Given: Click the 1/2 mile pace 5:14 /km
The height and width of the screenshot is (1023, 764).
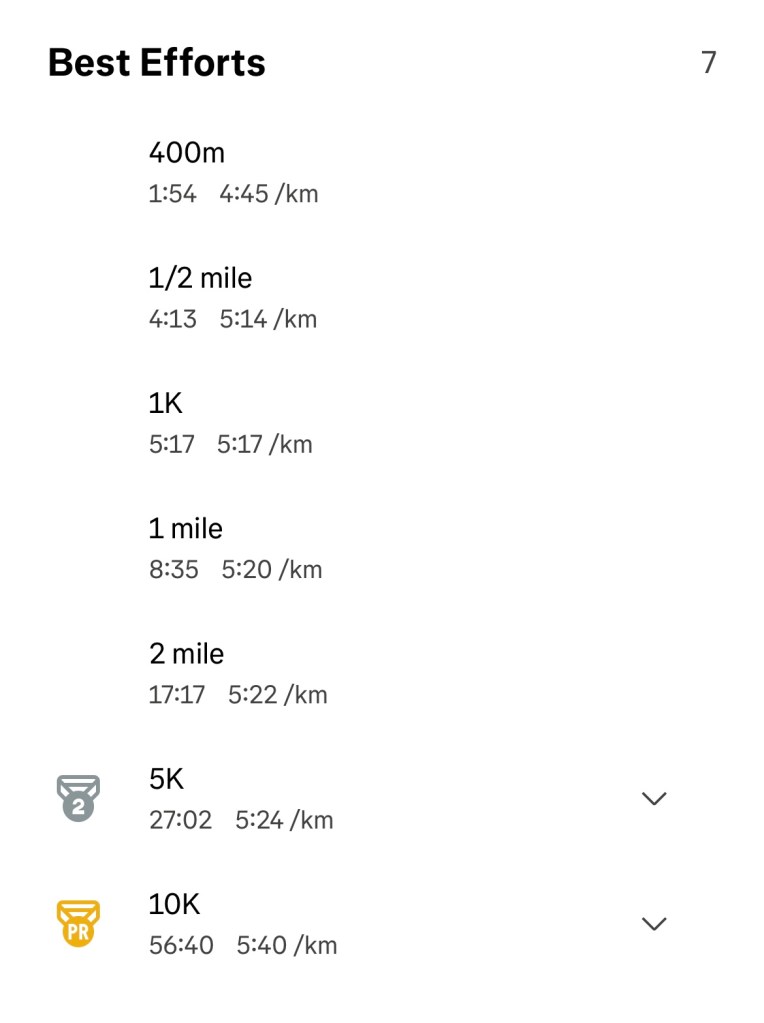Looking at the screenshot, I should pos(268,320).
